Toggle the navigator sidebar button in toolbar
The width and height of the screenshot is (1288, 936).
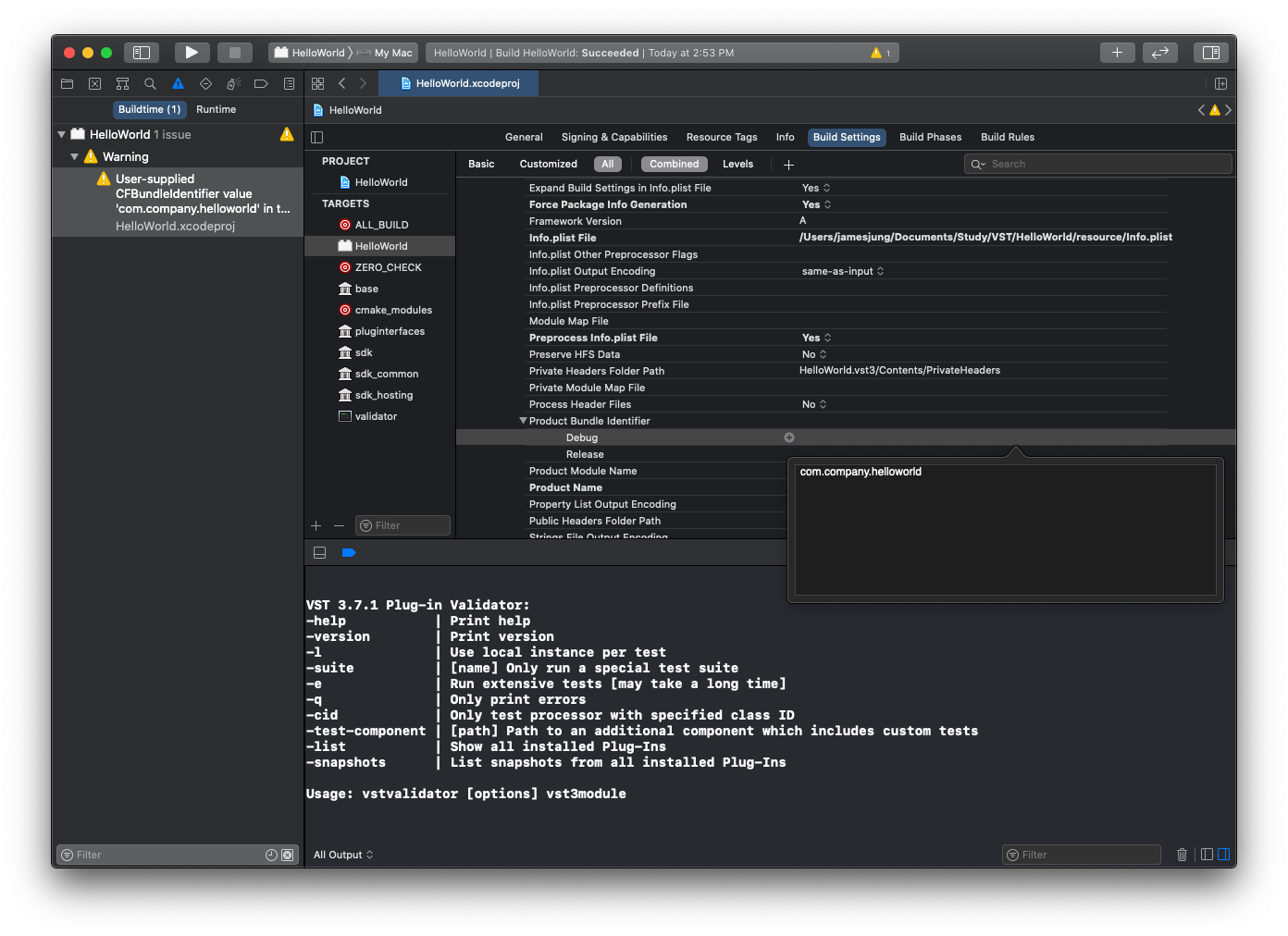pos(142,53)
